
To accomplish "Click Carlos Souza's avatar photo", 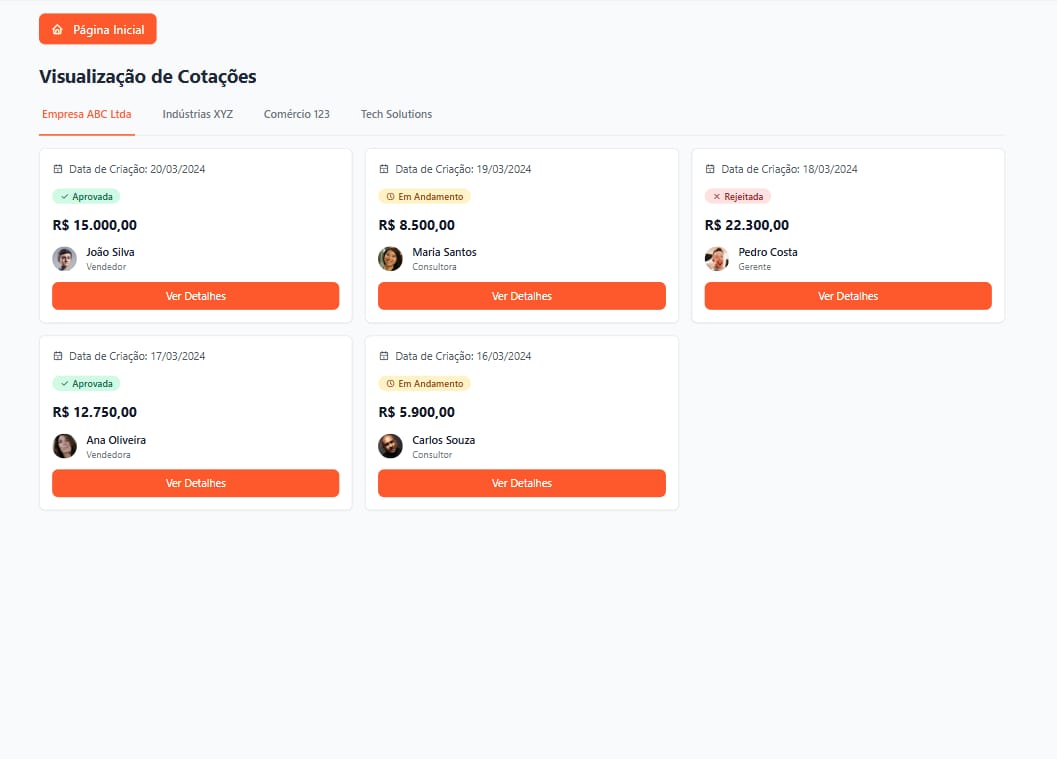I will [x=390, y=446].
